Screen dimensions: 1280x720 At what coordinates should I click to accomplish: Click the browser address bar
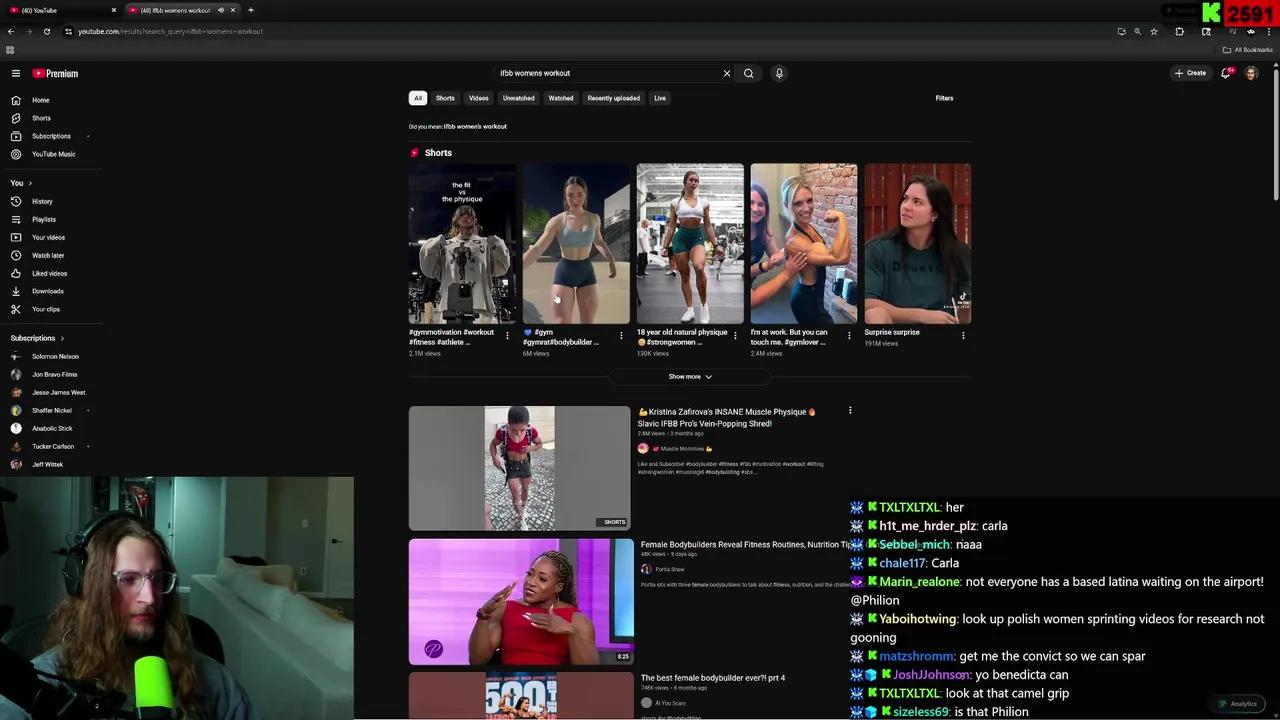(590, 31)
